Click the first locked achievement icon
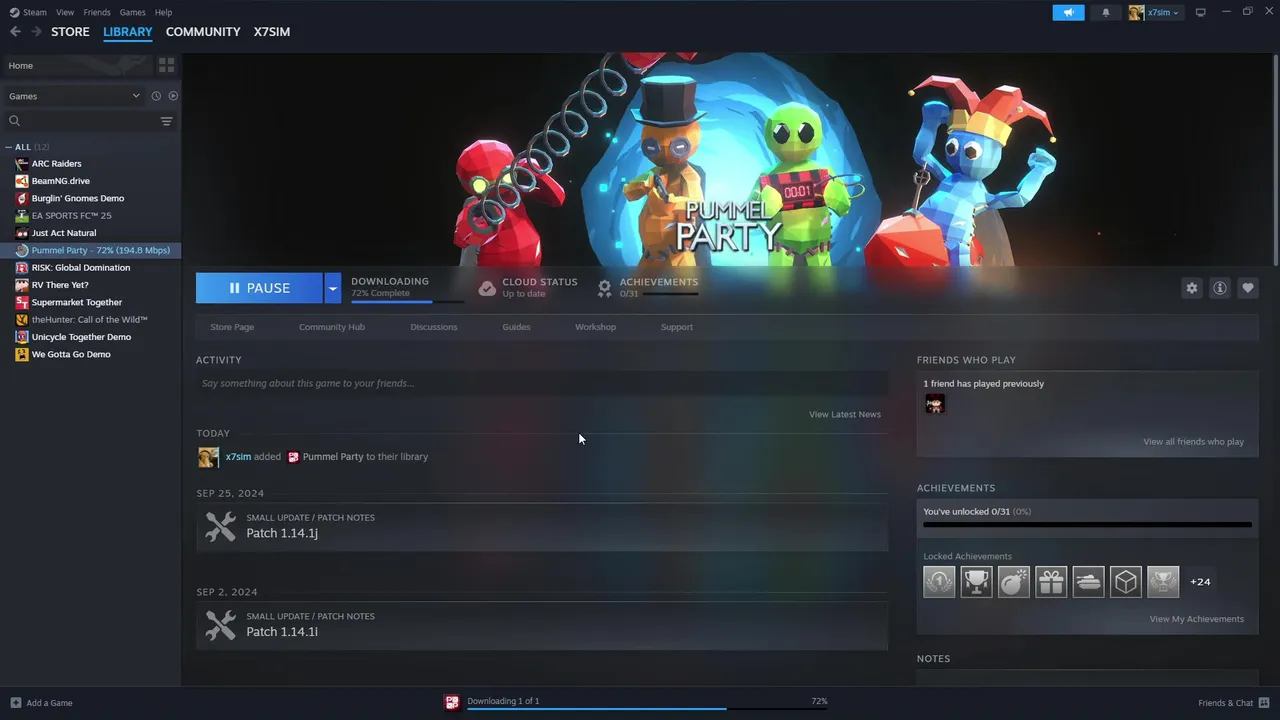The height and width of the screenshot is (720, 1280). pos(939,581)
